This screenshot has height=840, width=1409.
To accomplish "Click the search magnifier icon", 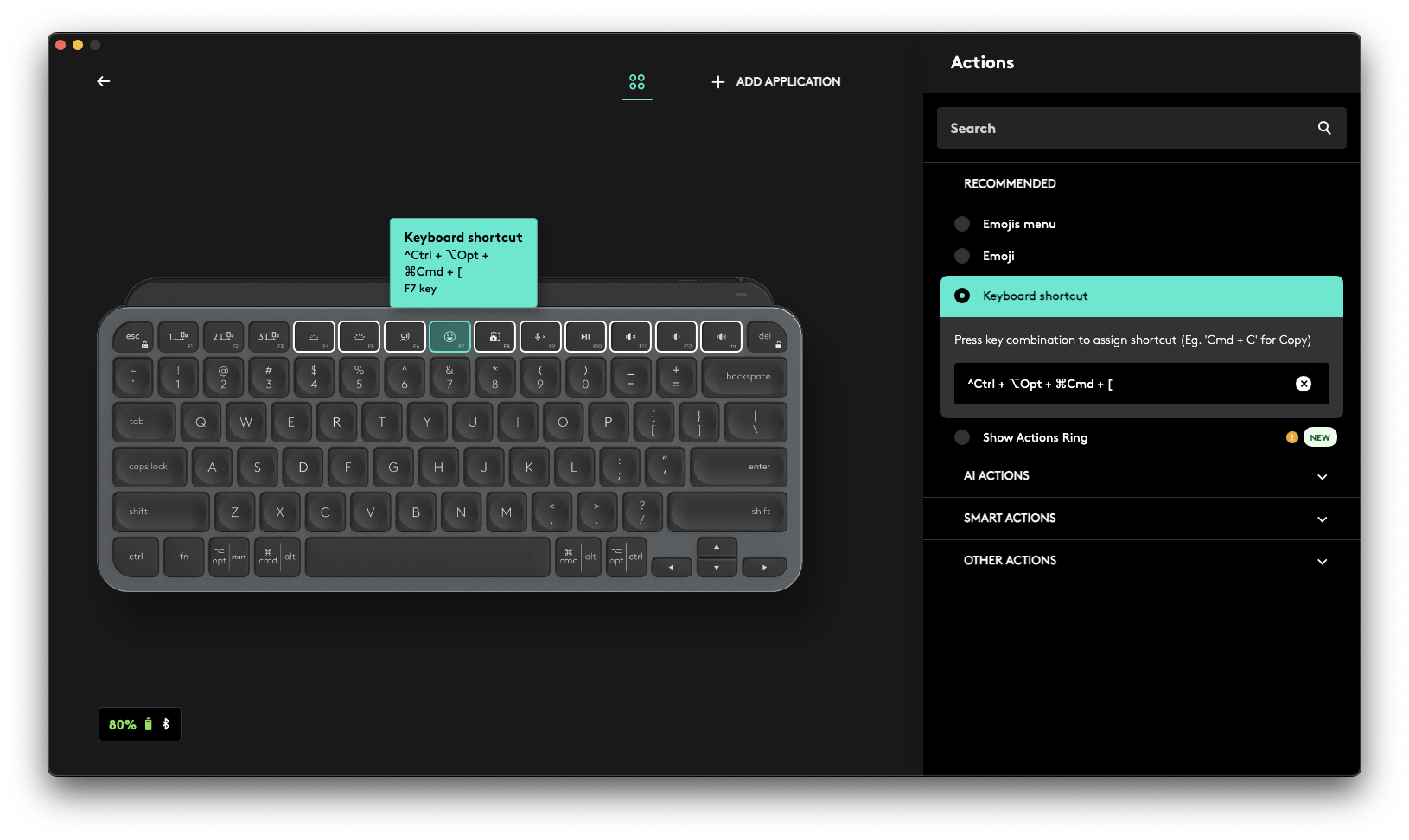I will click(1323, 128).
